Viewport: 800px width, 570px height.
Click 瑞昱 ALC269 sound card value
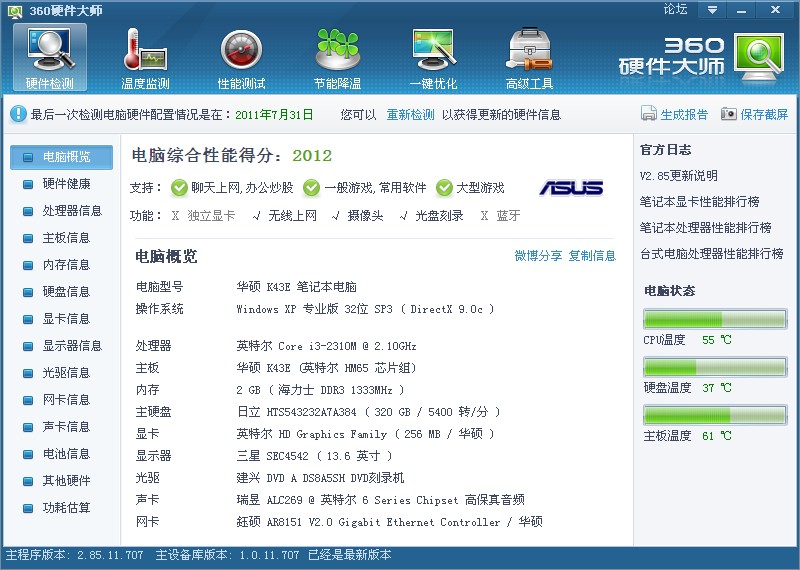point(381,500)
